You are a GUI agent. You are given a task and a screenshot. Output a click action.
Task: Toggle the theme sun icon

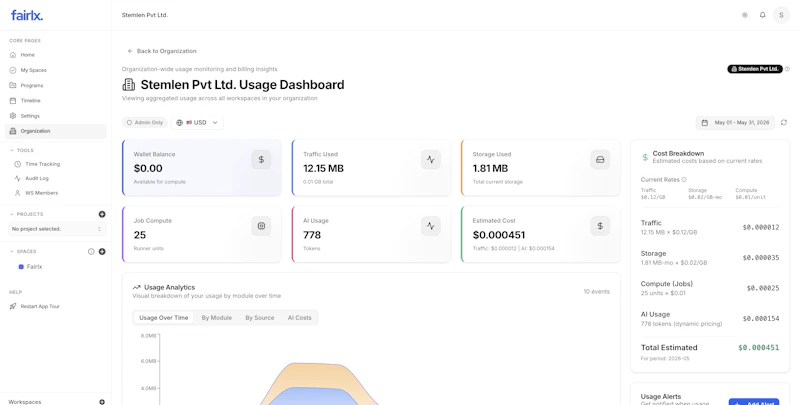pos(745,15)
